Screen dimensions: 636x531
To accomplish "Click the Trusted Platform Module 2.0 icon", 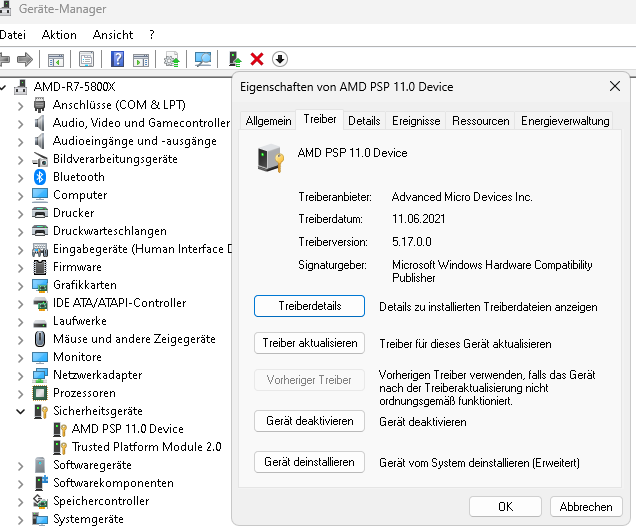I will point(60,447).
